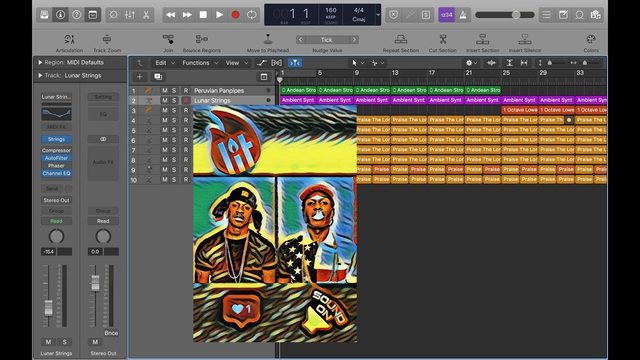Open the media Browsers button
This screenshot has width=640, height=360.
coord(596,15)
